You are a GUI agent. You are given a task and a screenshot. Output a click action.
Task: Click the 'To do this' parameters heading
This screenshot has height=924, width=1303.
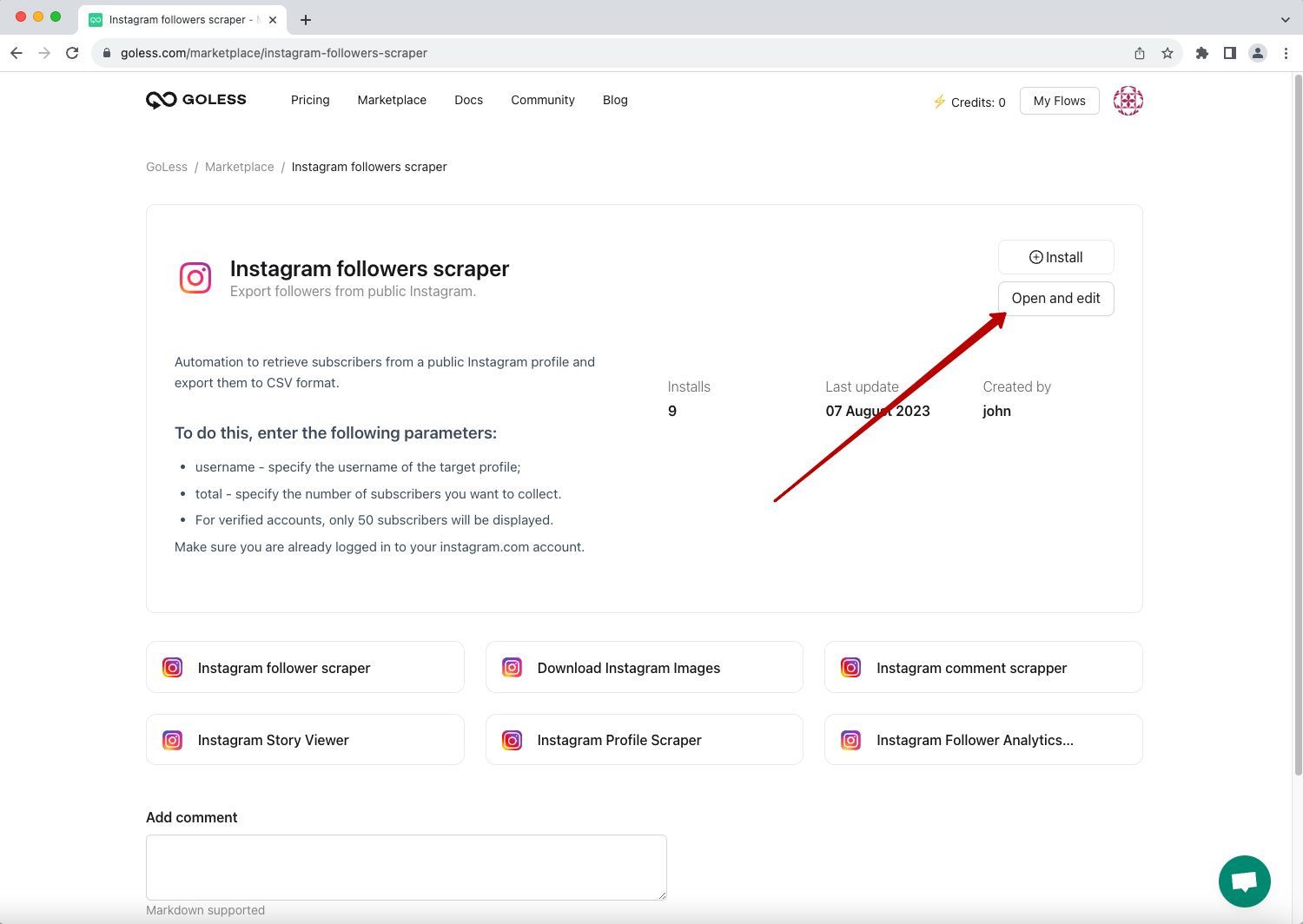point(335,432)
